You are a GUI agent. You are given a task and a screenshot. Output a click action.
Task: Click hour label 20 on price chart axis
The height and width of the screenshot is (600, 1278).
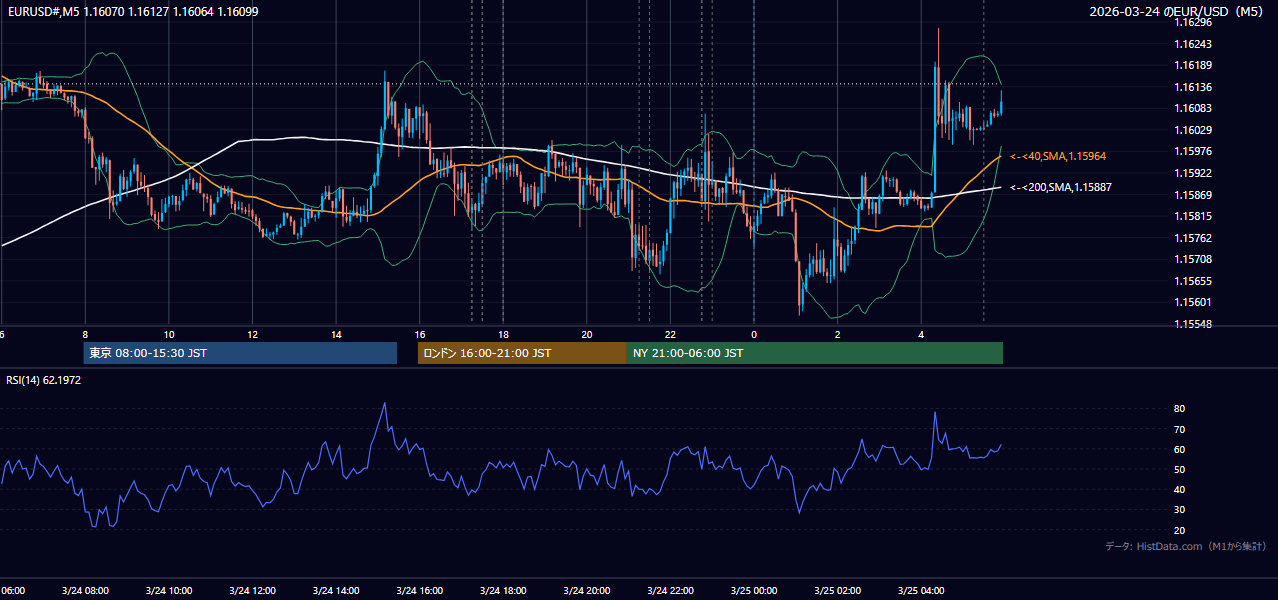pyautogui.click(x=587, y=334)
